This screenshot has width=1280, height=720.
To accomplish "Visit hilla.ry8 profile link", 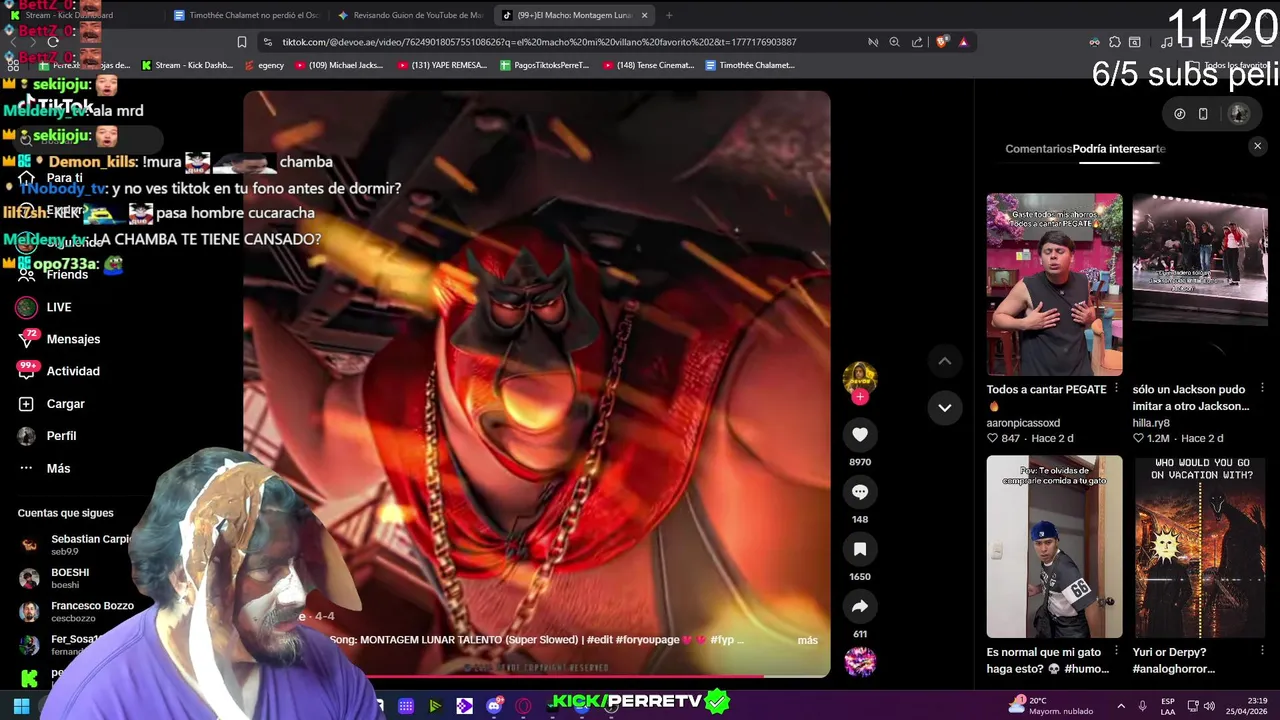I will pyautogui.click(x=1151, y=423).
